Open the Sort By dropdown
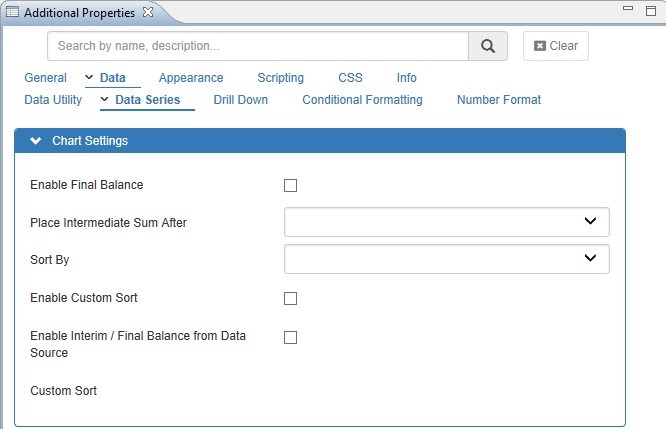Viewport: 666px width, 429px height. point(447,259)
